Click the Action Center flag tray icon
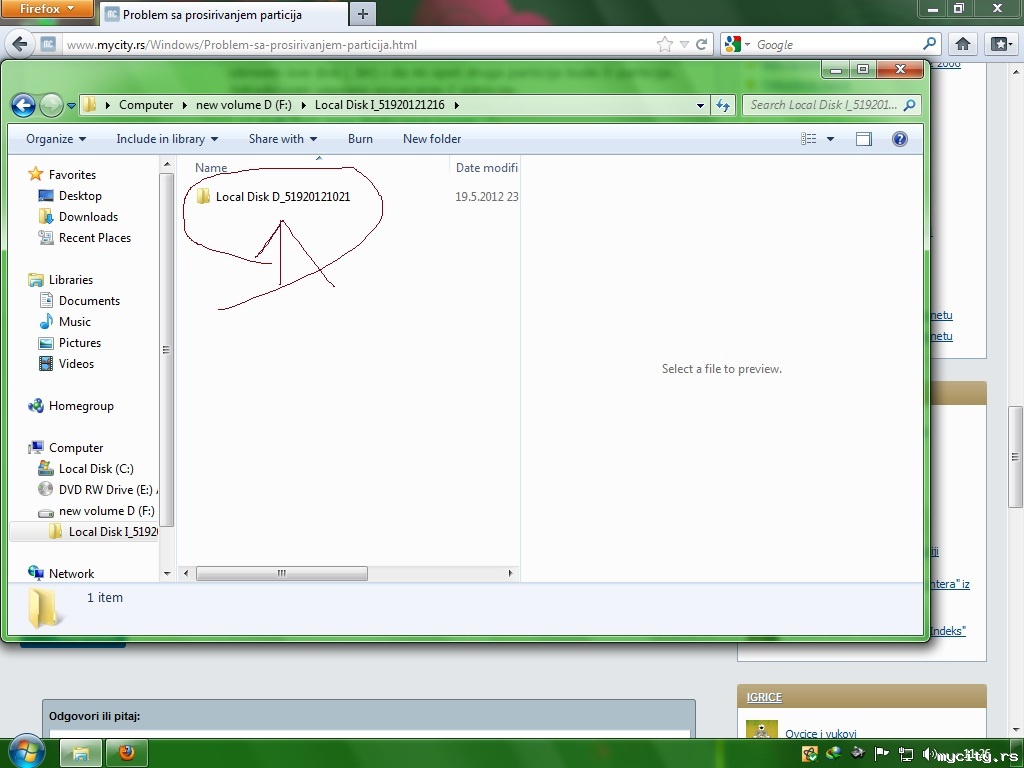1024x768 pixels. [x=882, y=754]
